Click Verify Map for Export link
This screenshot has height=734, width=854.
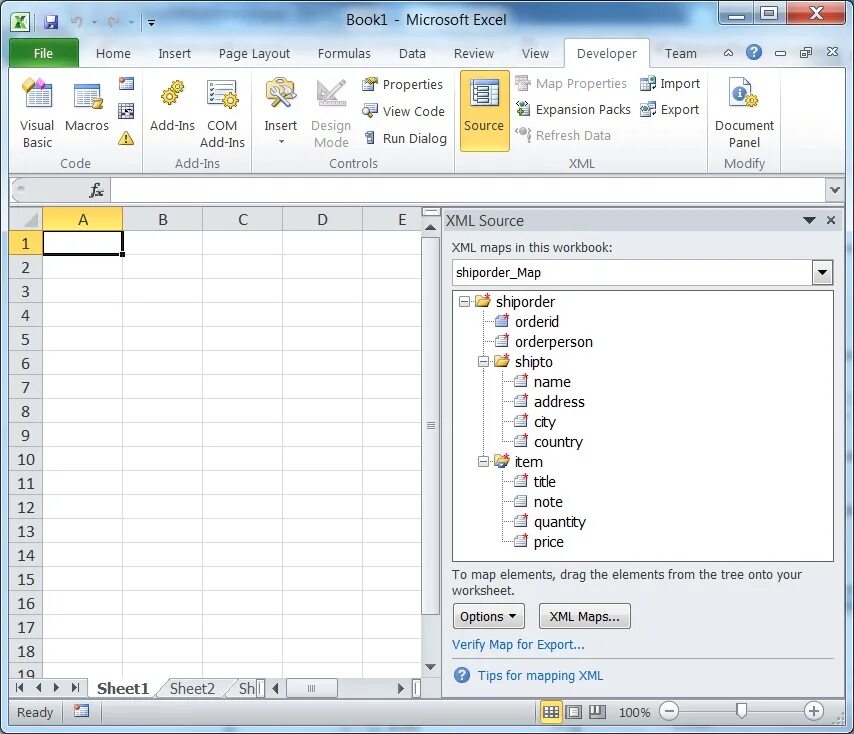click(x=518, y=645)
